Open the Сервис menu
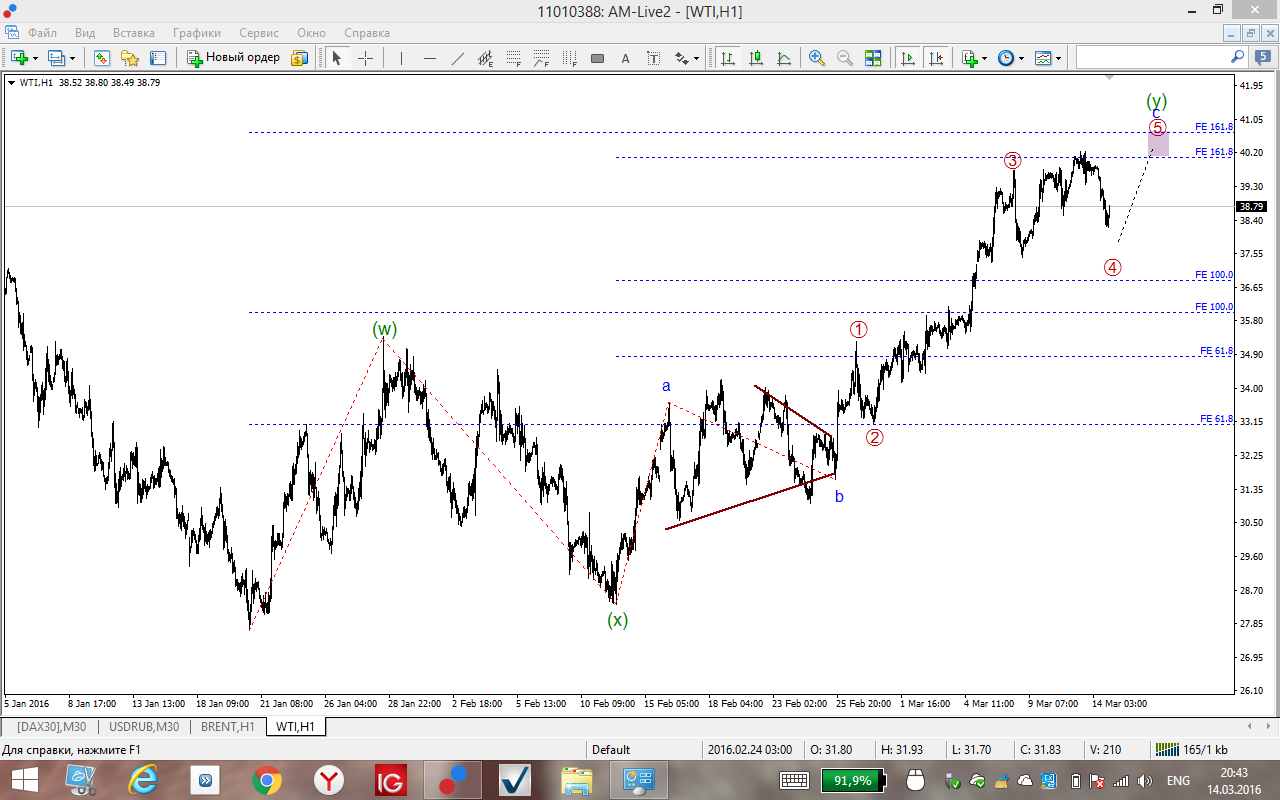Image resolution: width=1280 pixels, height=800 pixels. click(259, 33)
